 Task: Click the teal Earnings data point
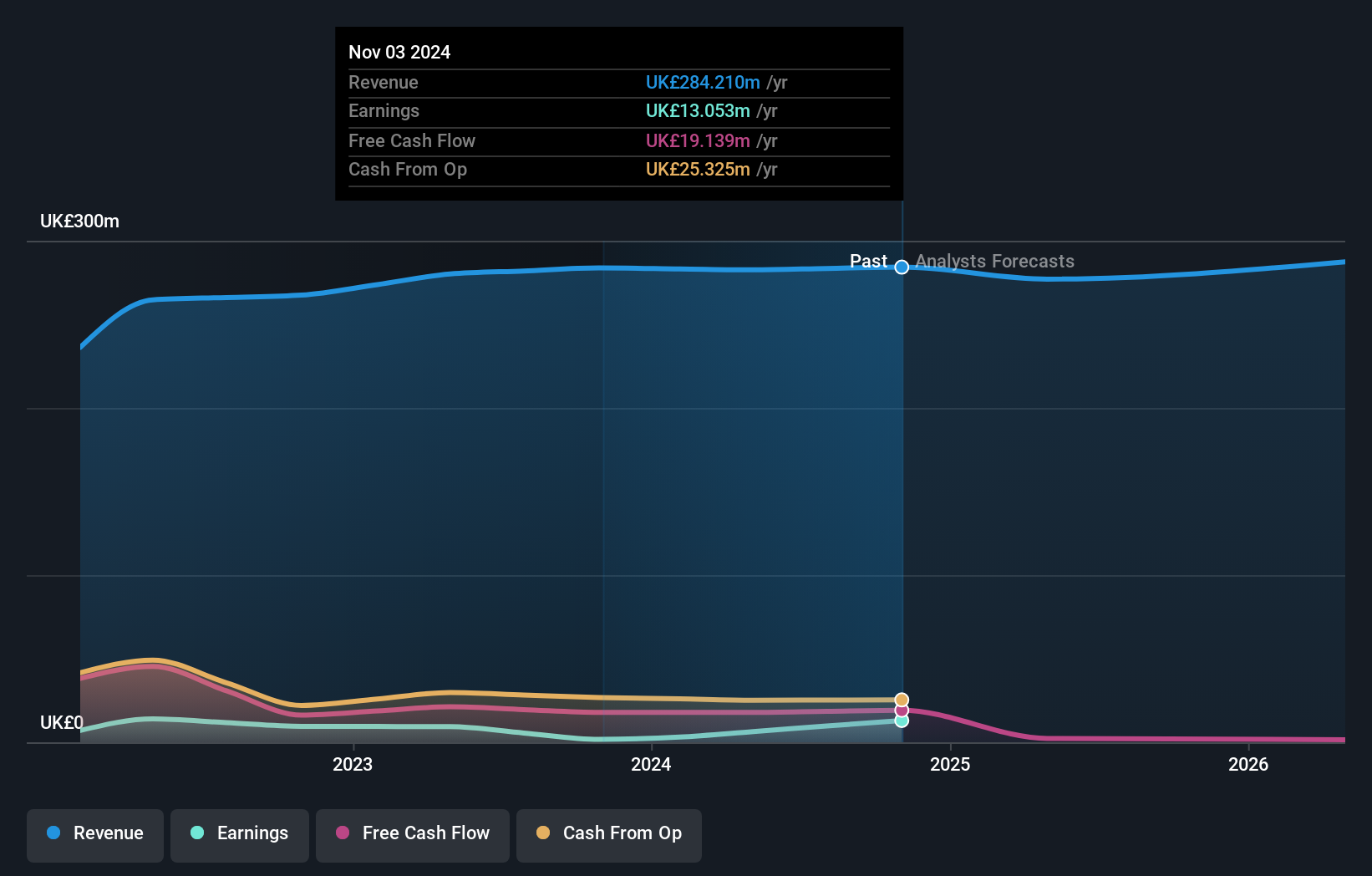(x=902, y=721)
